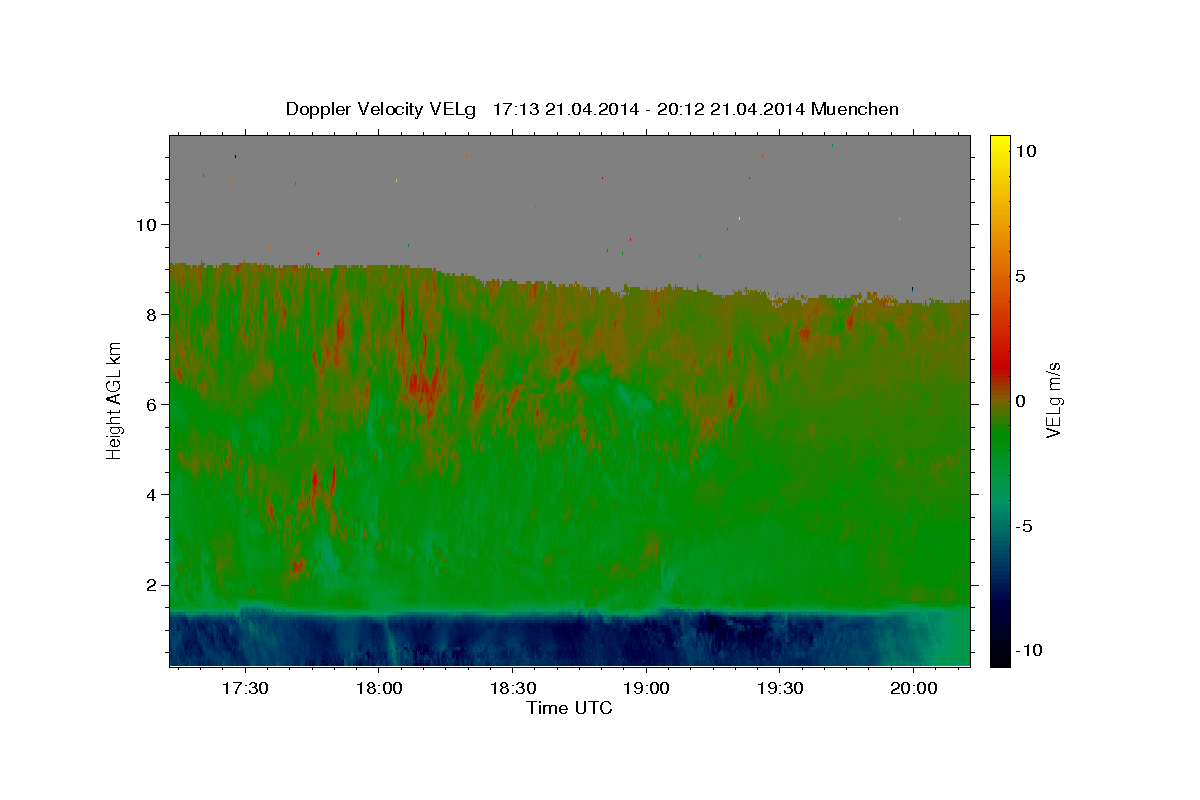This screenshot has width=1200, height=800.
Task: Click the 20:00 time tick label
Action: coord(914,689)
